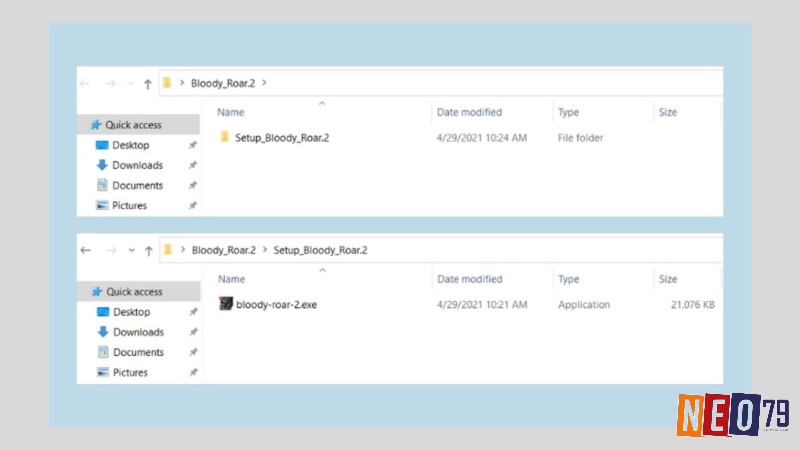Image resolution: width=800 pixels, height=450 pixels.
Task: Go back in the lower Explorer window
Action: point(86,251)
